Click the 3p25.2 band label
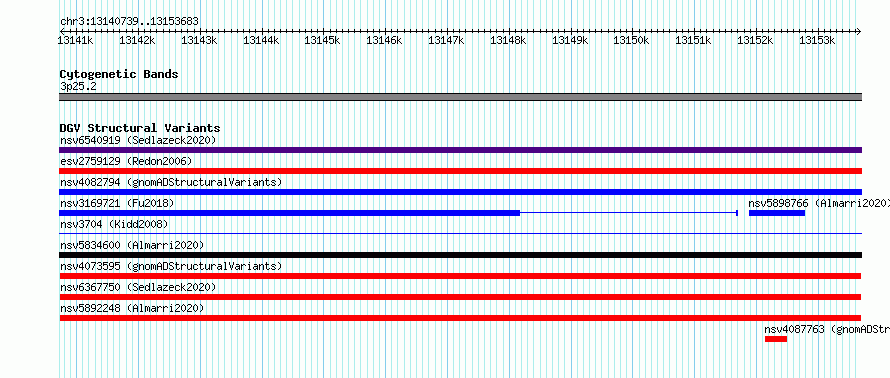Image resolution: width=890 pixels, height=378 pixels. 78,86
